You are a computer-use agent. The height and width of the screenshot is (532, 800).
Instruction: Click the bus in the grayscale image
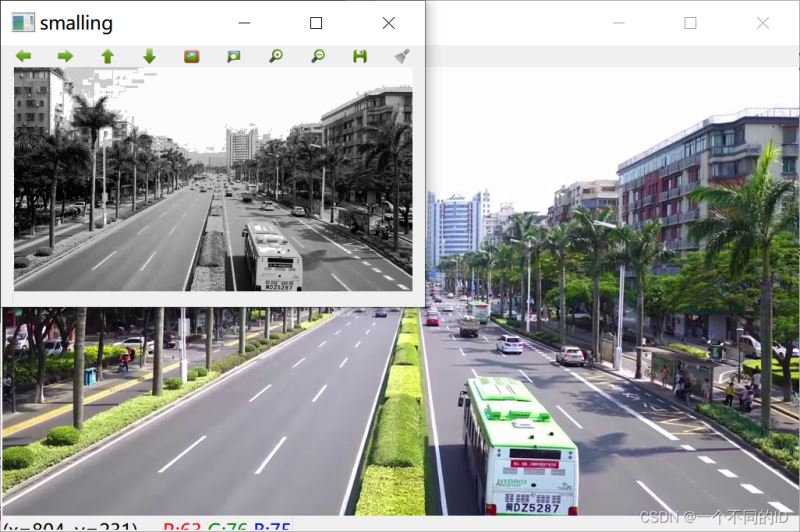tap(271, 258)
